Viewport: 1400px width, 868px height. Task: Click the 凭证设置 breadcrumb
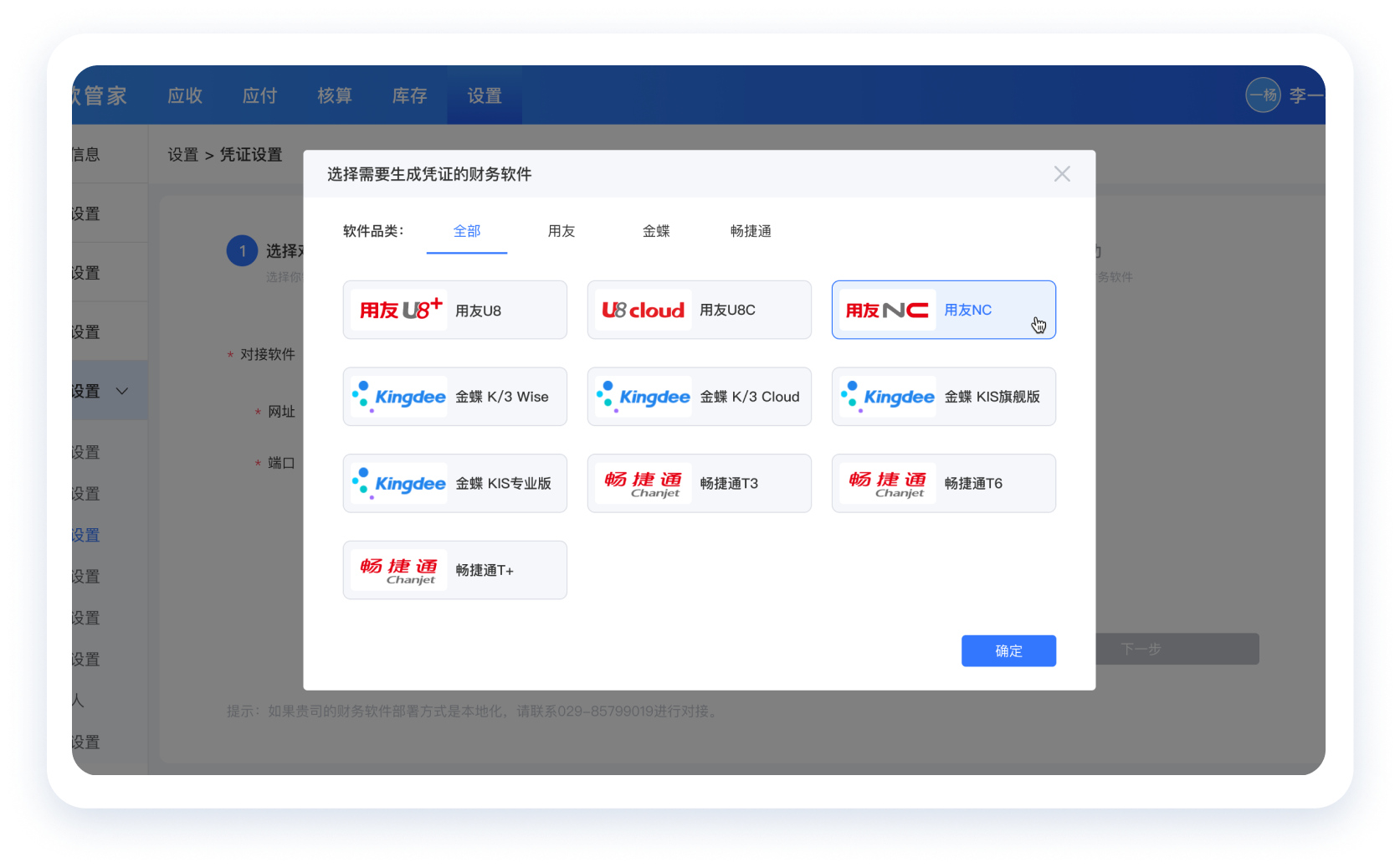click(251, 155)
